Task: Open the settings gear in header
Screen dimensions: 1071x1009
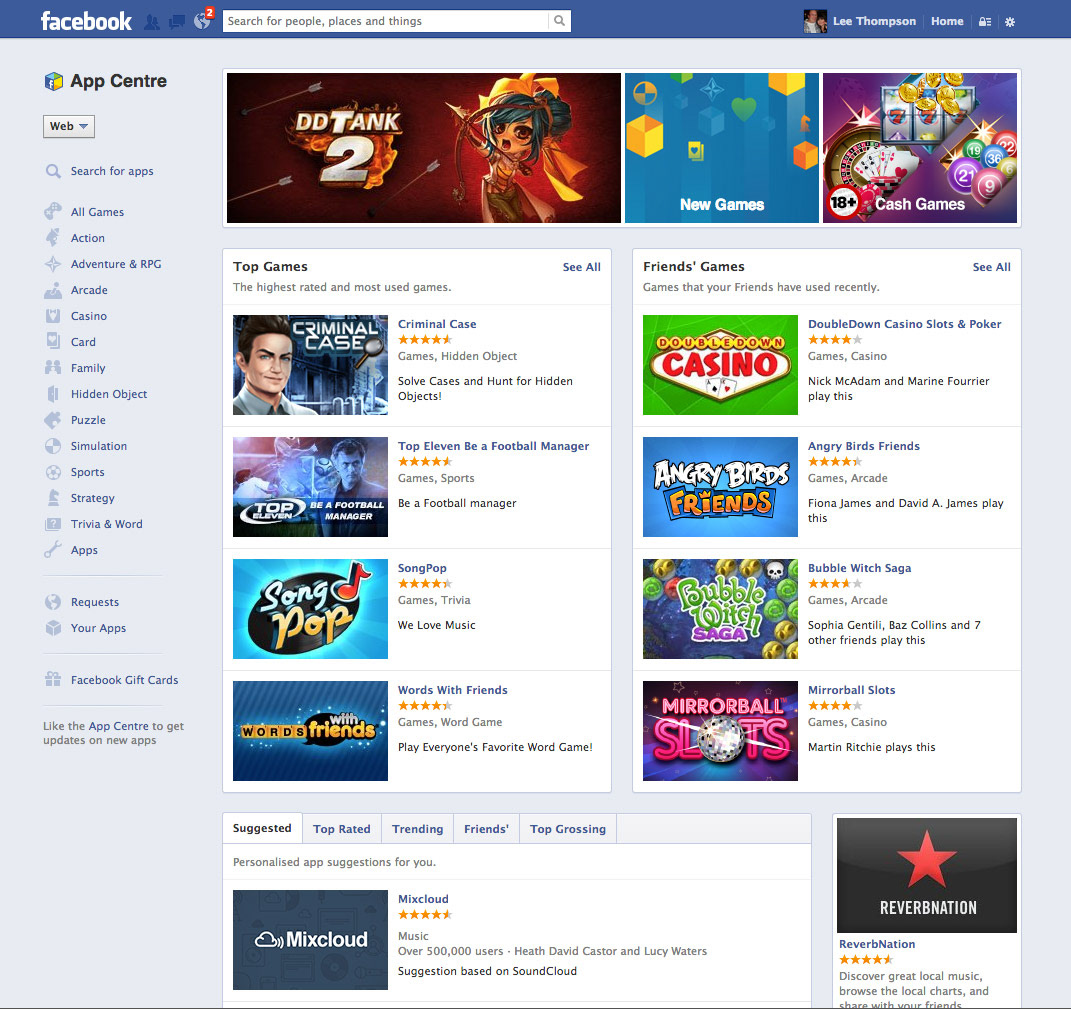Action: 1010,22
